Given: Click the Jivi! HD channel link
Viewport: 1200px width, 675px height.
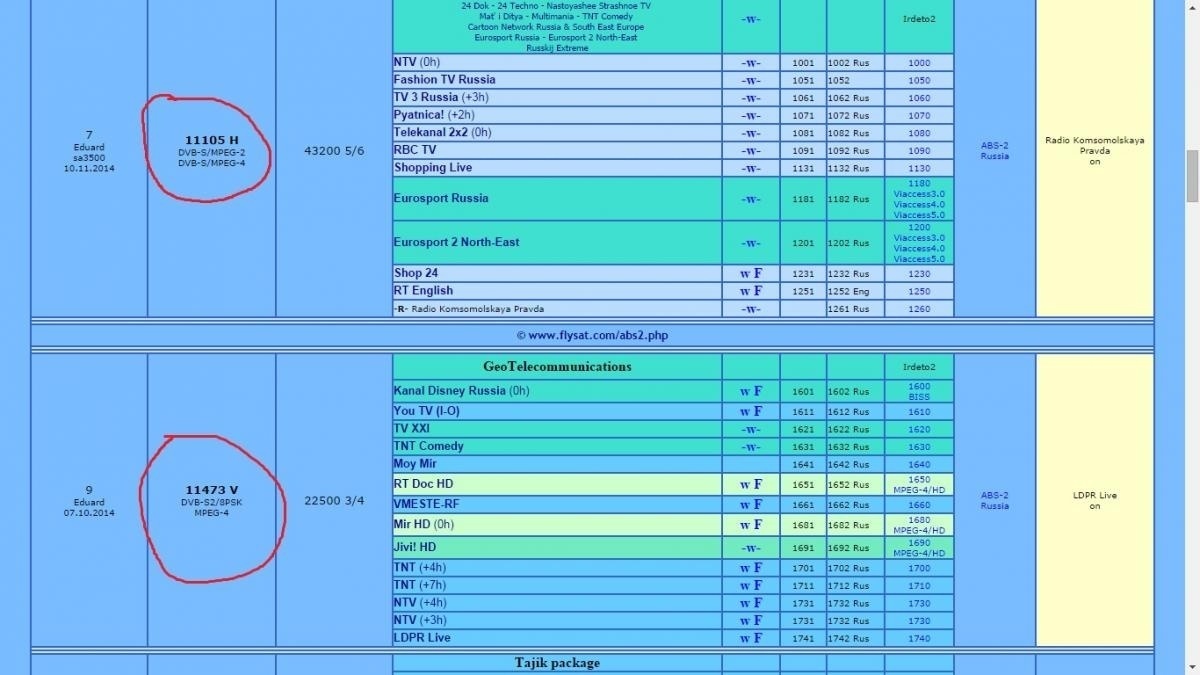Looking at the screenshot, I should [415, 547].
